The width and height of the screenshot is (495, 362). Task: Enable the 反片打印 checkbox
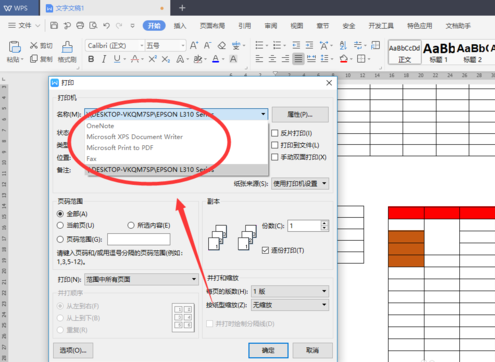[x=275, y=133]
